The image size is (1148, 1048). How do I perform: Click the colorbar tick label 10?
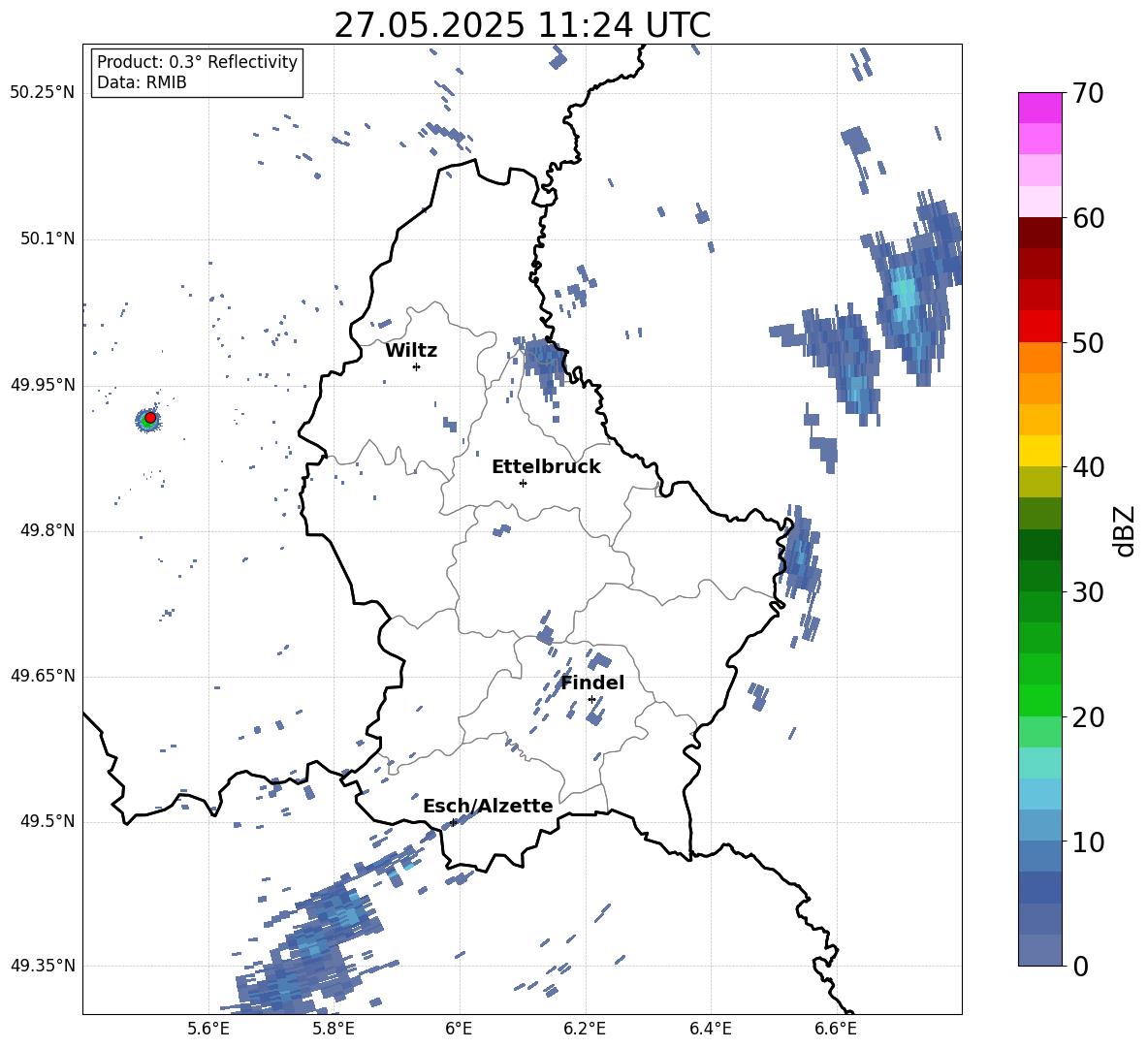1088,842
